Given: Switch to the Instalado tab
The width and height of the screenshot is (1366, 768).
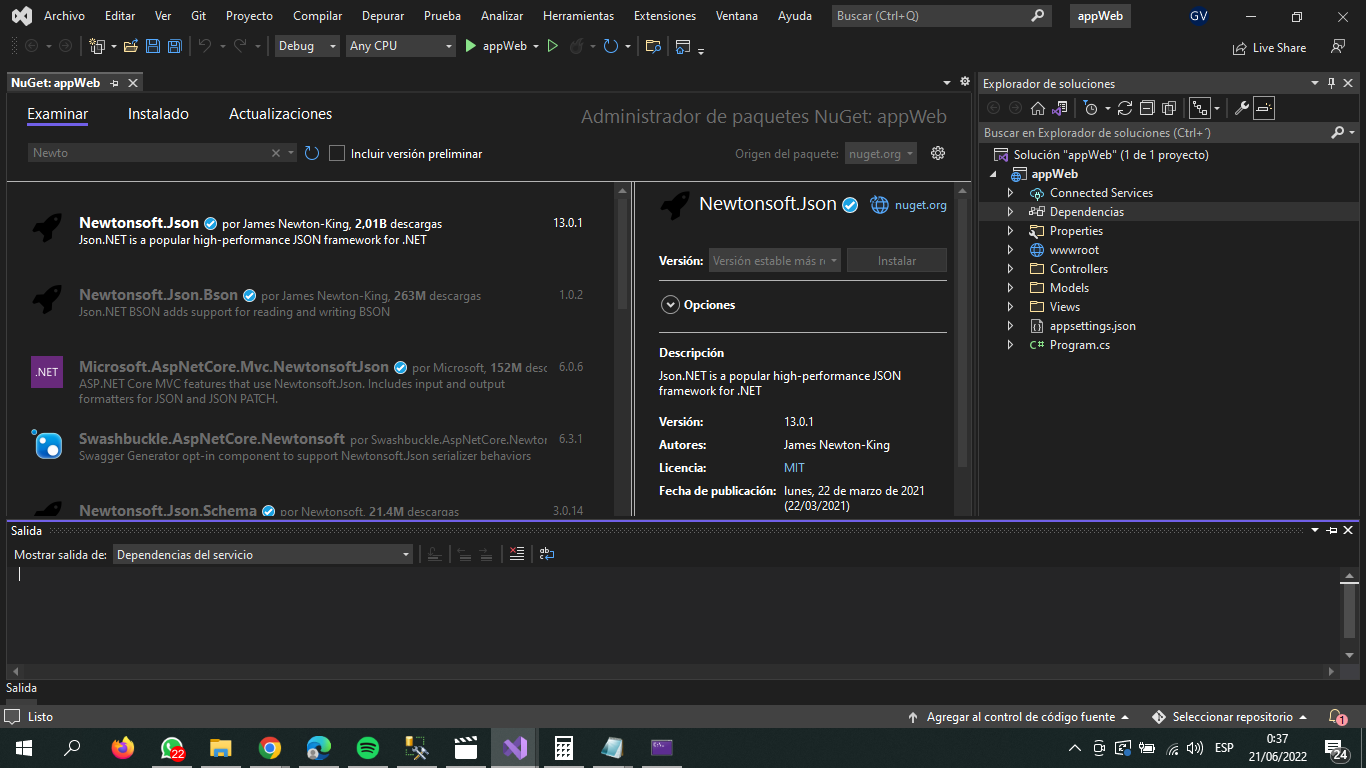Looking at the screenshot, I should coord(158,114).
